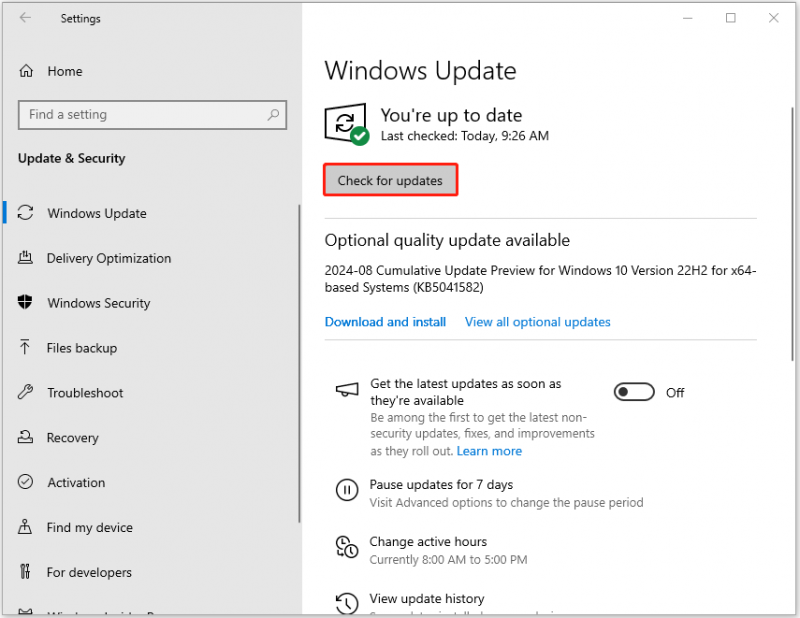800x618 pixels.
Task: Open View all optional updates link
Action: tap(537, 322)
